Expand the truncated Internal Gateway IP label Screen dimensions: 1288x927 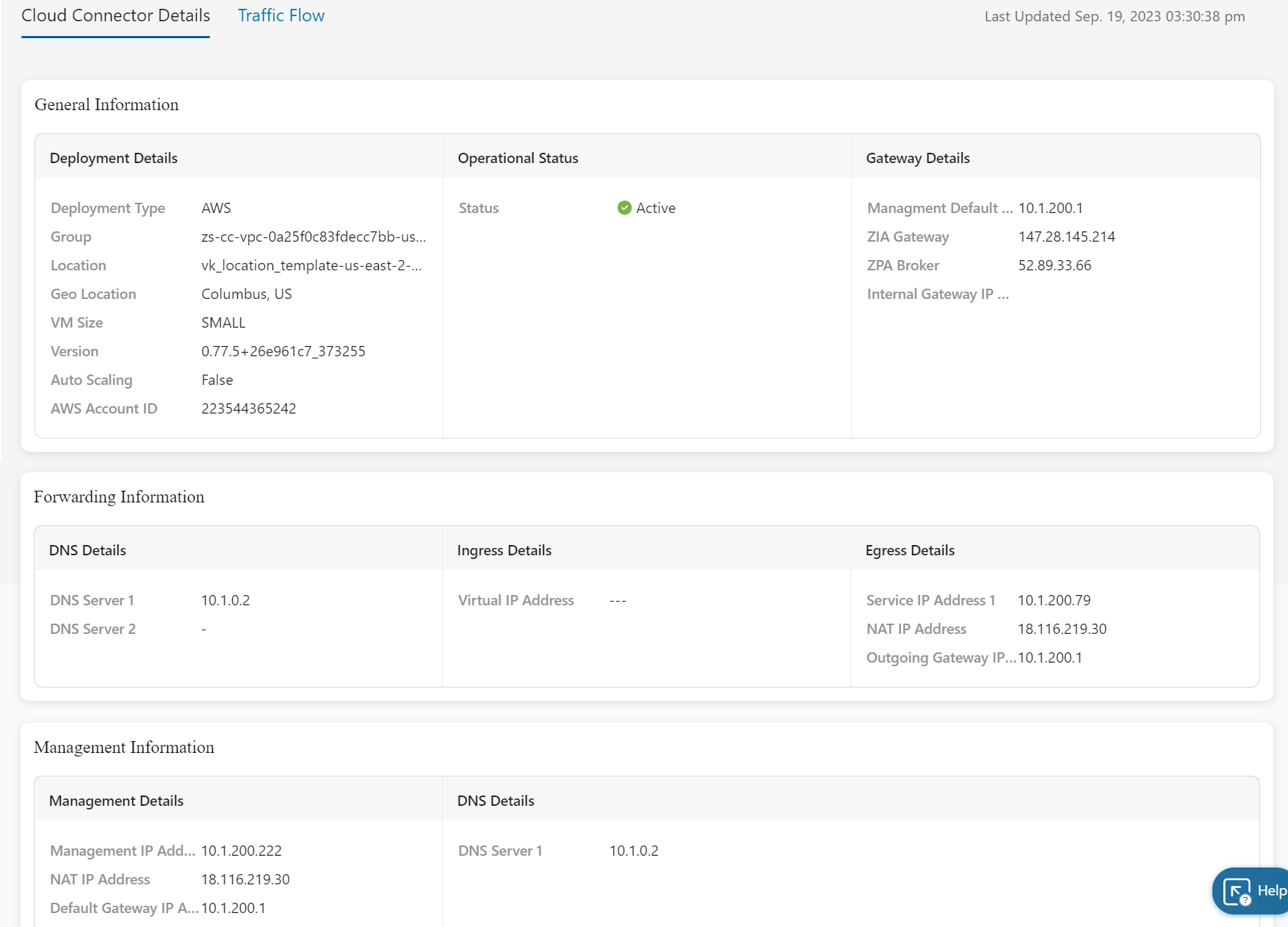coord(938,294)
